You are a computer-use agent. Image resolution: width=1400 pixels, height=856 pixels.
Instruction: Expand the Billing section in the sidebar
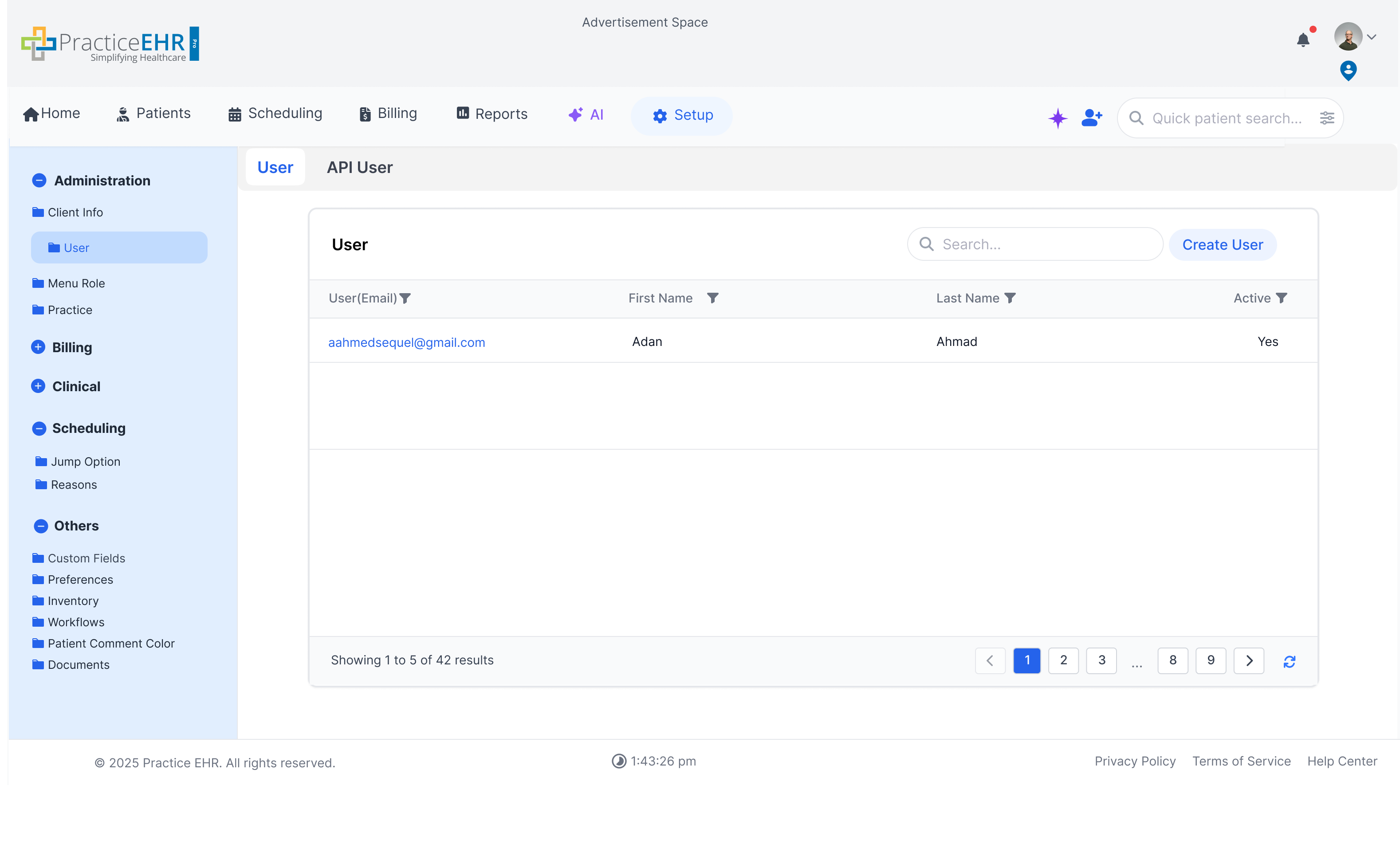pyautogui.click(x=38, y=347)
